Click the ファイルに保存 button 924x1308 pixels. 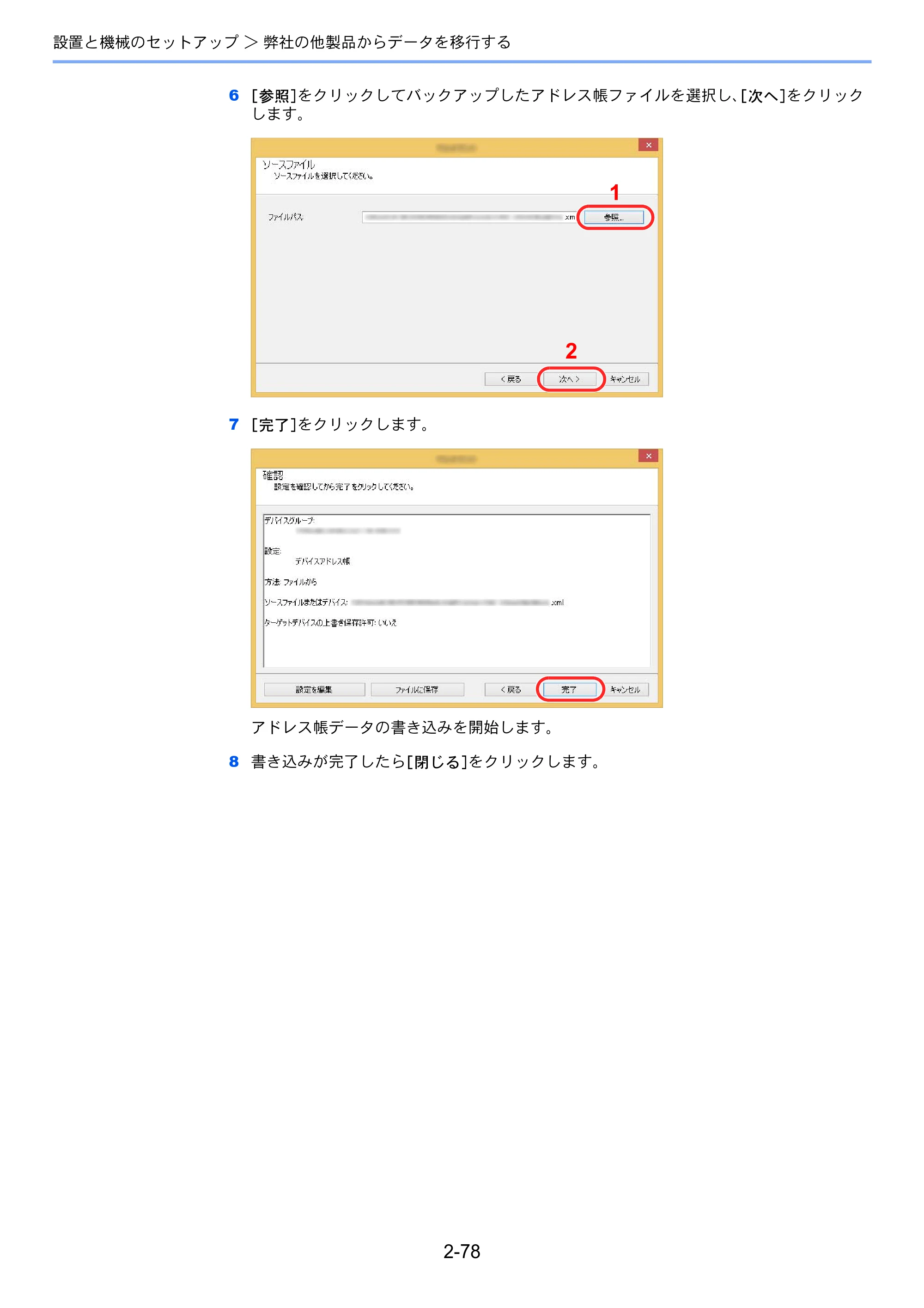coord(417,689)
